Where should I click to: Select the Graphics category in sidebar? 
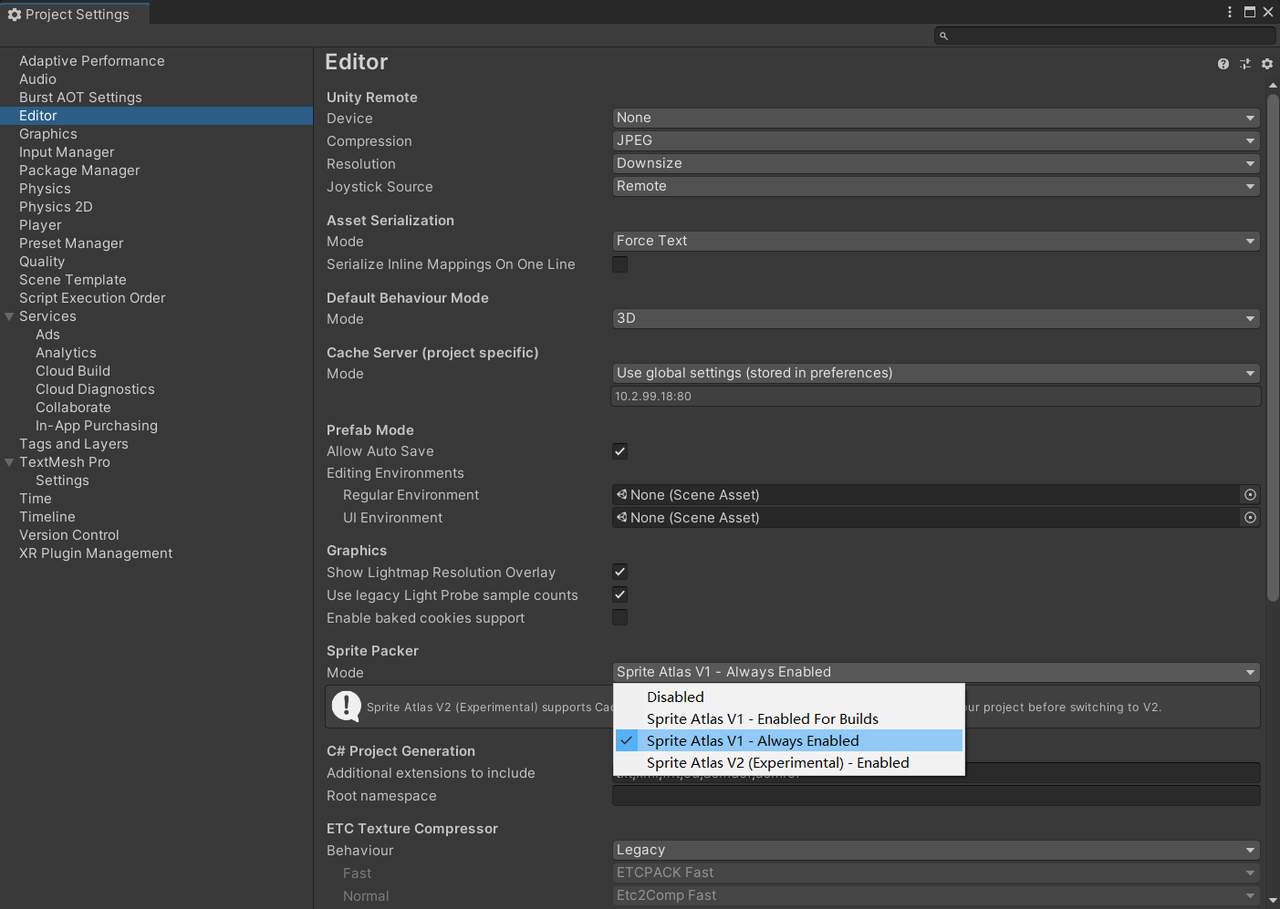tap(48, 134)
